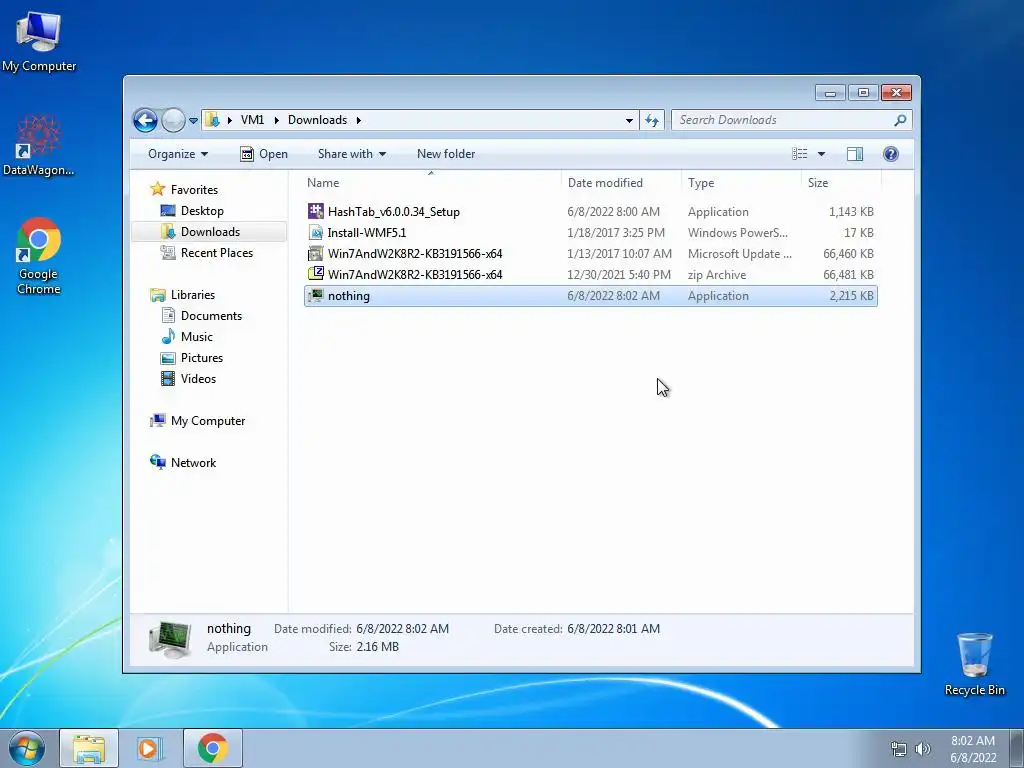Select Libraries in the navigation pane
The height and width of the screenshot is (768, 1024).
click(193, 295)
